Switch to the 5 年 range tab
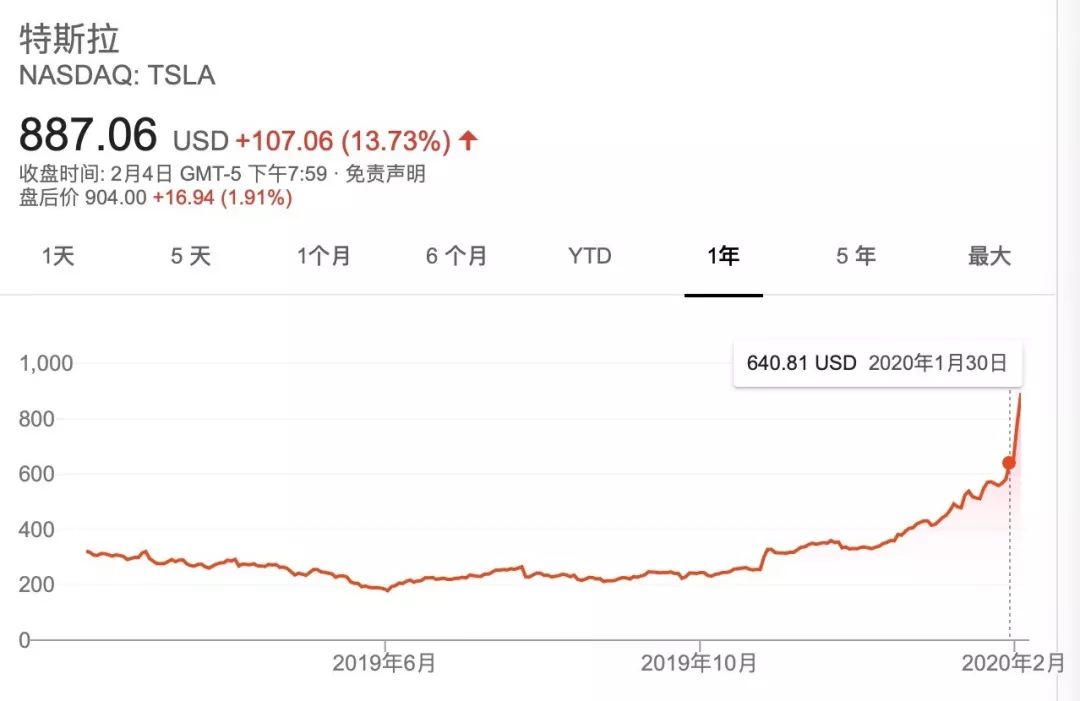The width and height of the screenshot is (1080, 701). point(856,256)
